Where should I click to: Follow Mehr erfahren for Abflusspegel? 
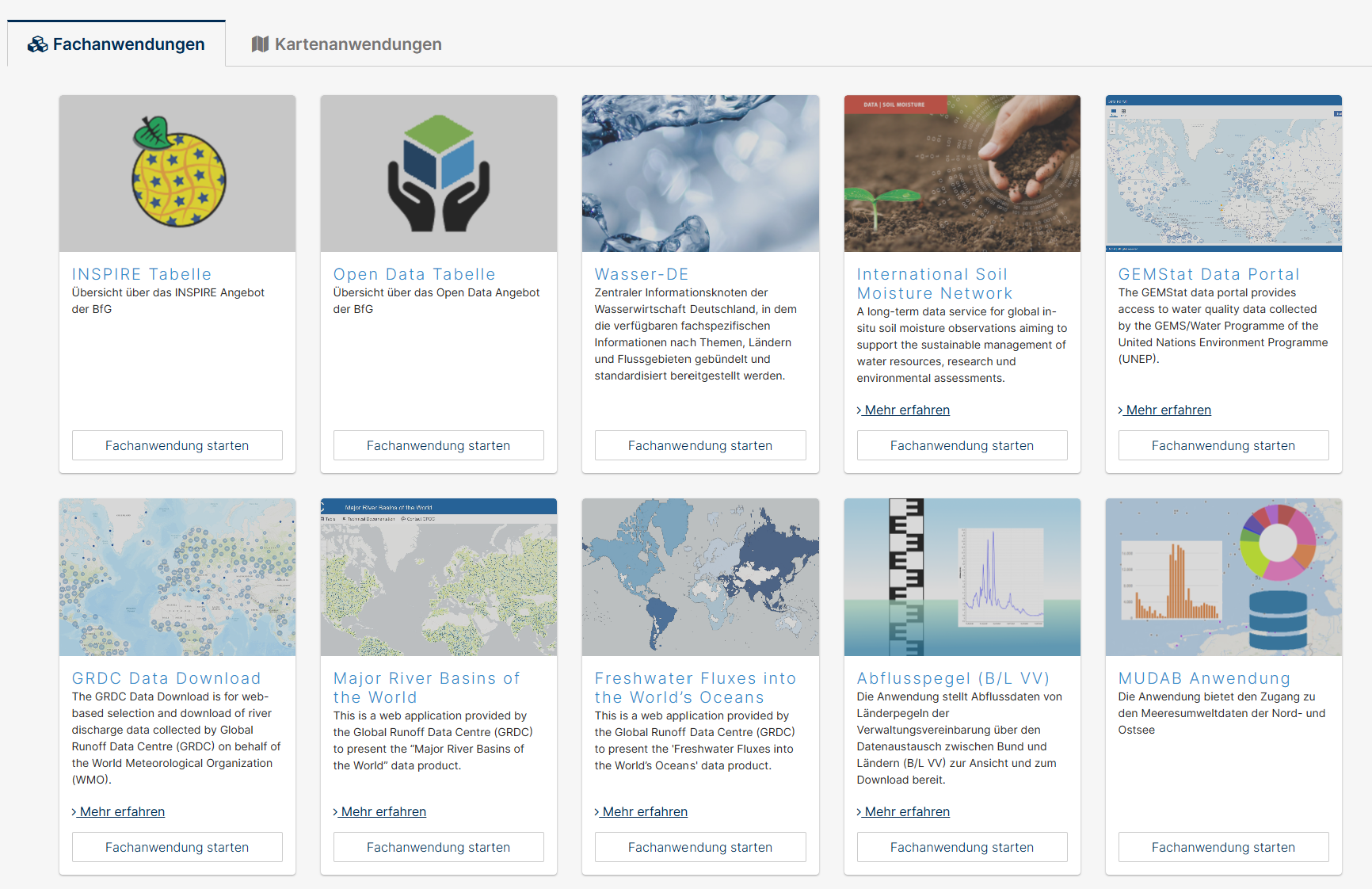[903, 811]
